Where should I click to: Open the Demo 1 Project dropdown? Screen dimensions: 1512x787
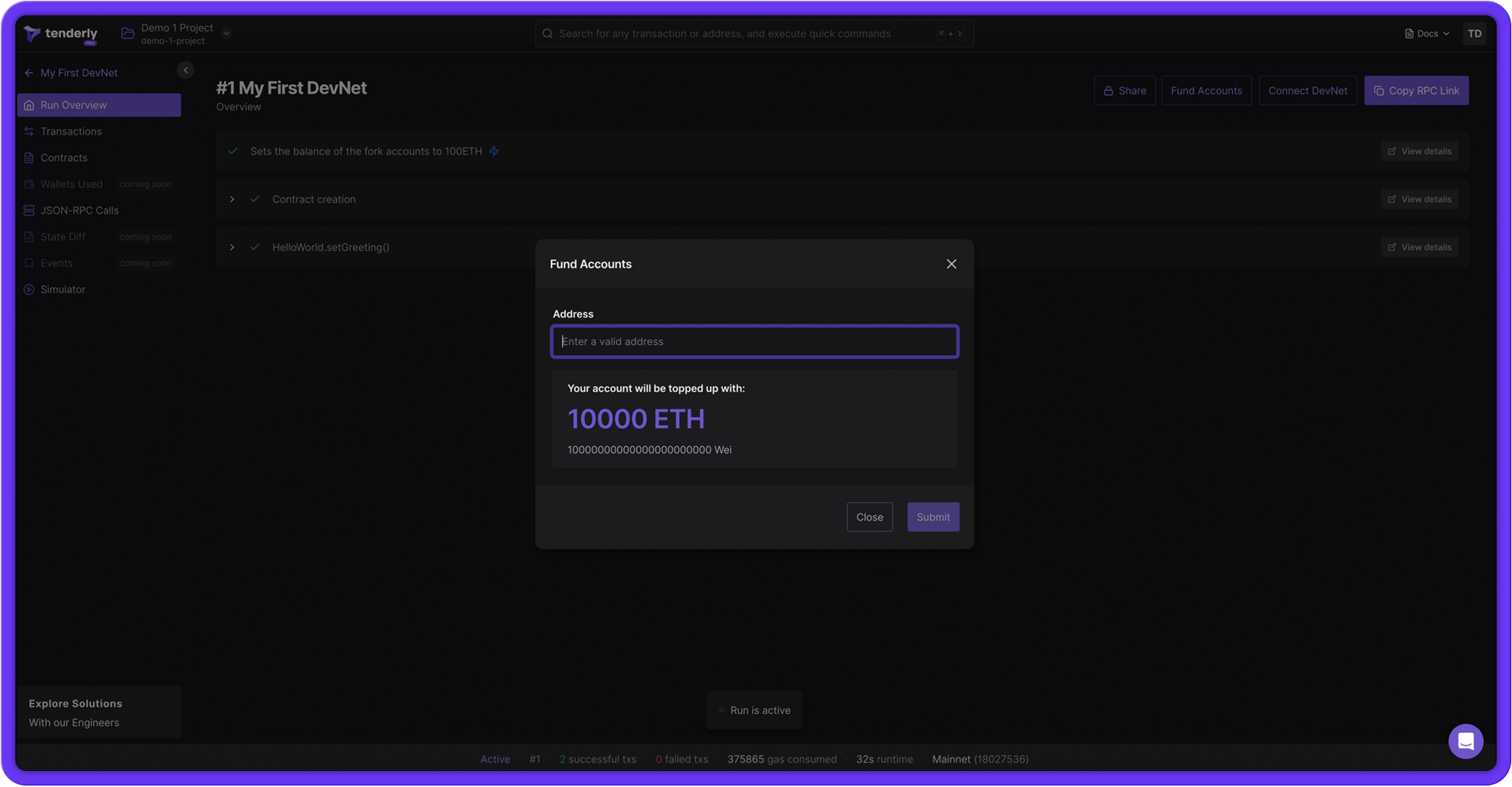pos(226,33)
